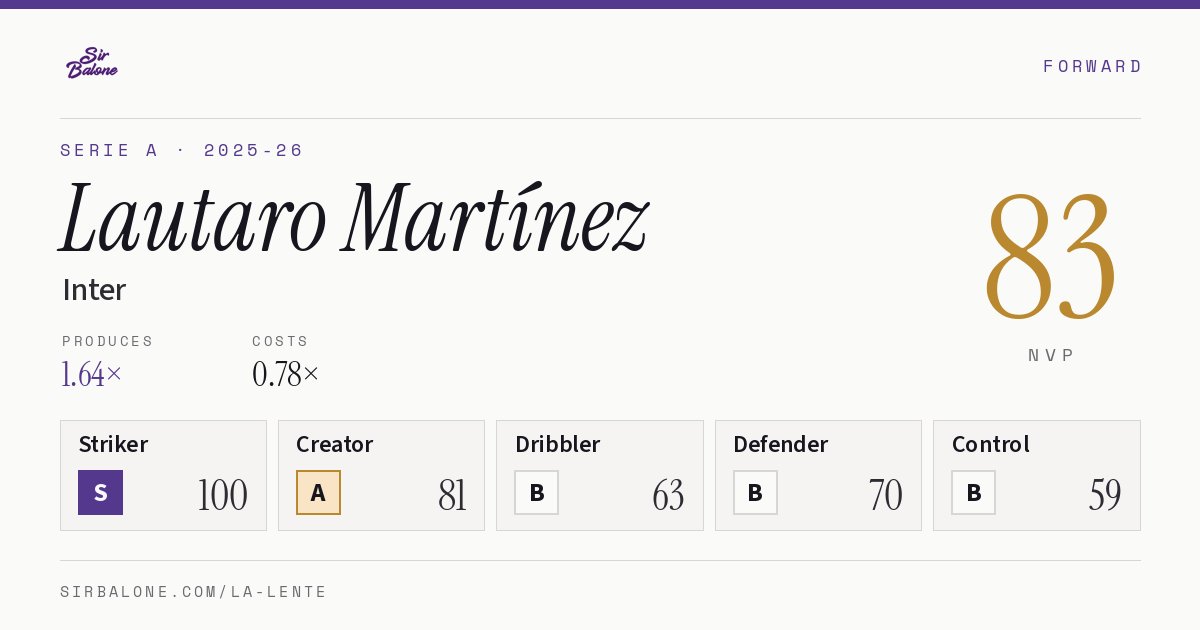This screenshot has height=630, width=1200.
Task: Select the Lautaro Martínez player name
Action: coord(354,218)
